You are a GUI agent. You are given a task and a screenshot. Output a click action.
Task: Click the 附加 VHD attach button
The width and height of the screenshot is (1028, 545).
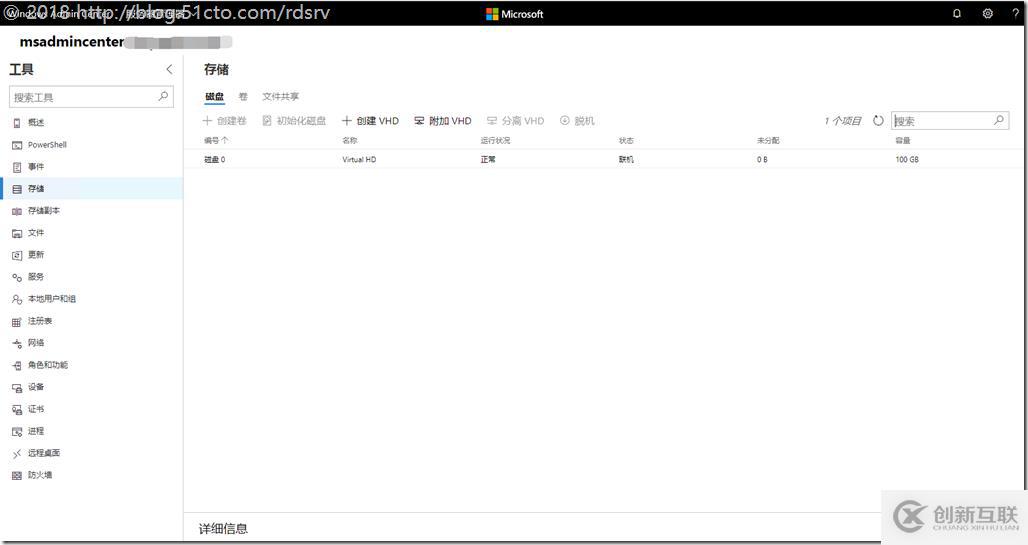pyautogui.click(x=443, y=121)
